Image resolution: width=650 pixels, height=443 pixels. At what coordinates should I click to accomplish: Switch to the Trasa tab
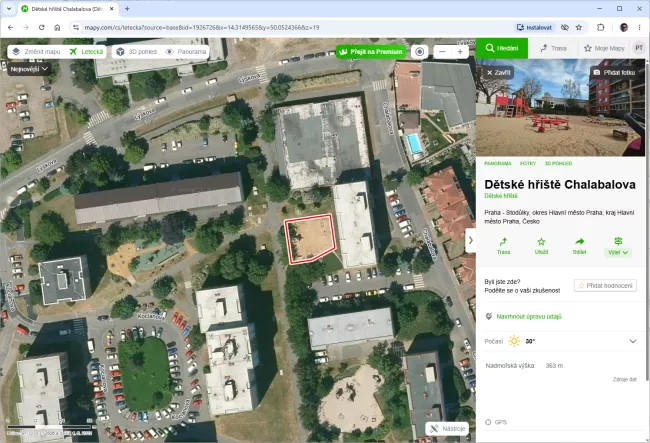pyautogui.click(x=553, y=48)
